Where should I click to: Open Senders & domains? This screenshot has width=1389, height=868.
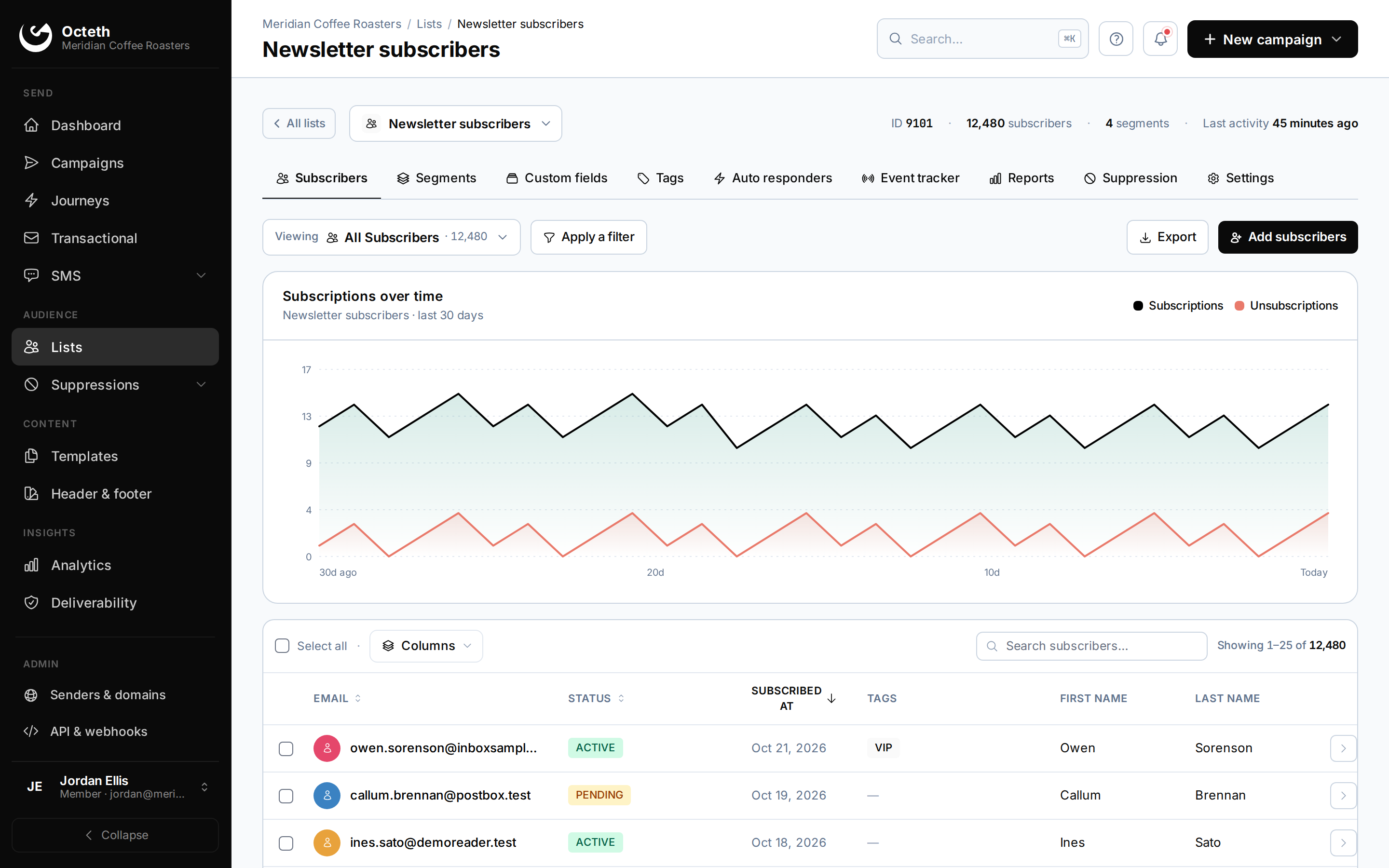coord(115,694)
